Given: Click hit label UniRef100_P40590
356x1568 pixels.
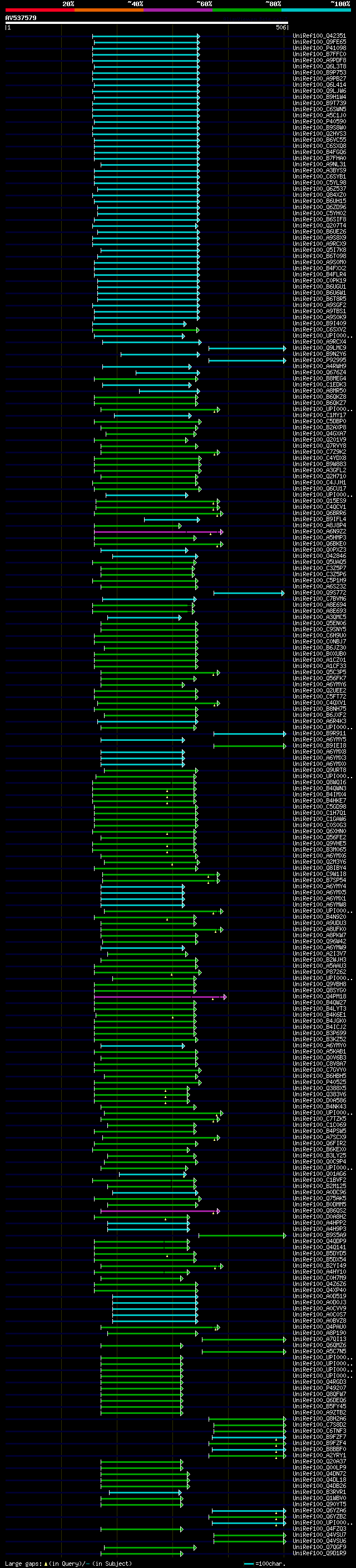Looking at the screenshot, I should point(319,122).
